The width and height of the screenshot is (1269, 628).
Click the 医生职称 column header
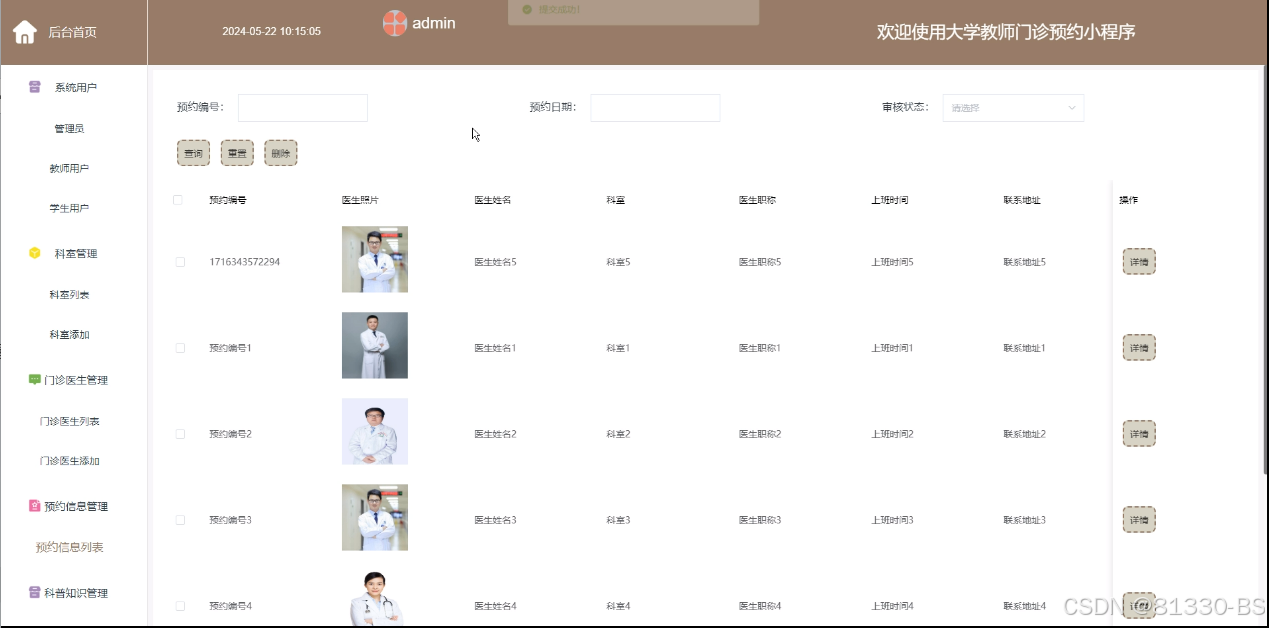[757, 200]
